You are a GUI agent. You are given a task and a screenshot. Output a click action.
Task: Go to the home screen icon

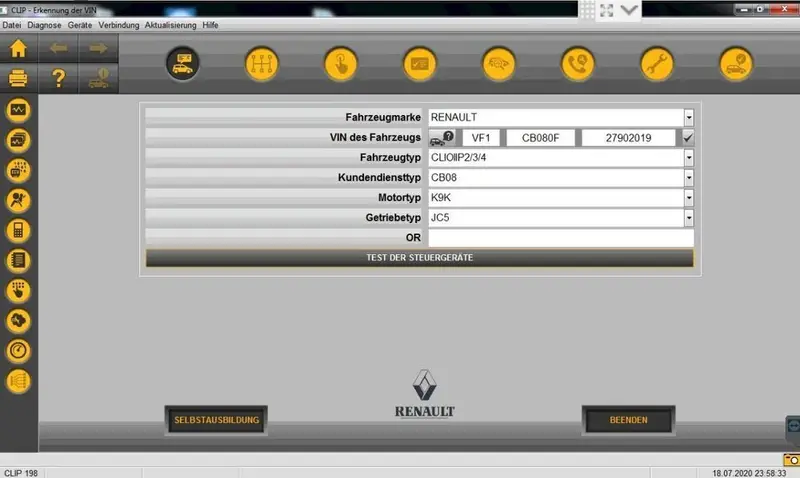(x=18, y=48)
